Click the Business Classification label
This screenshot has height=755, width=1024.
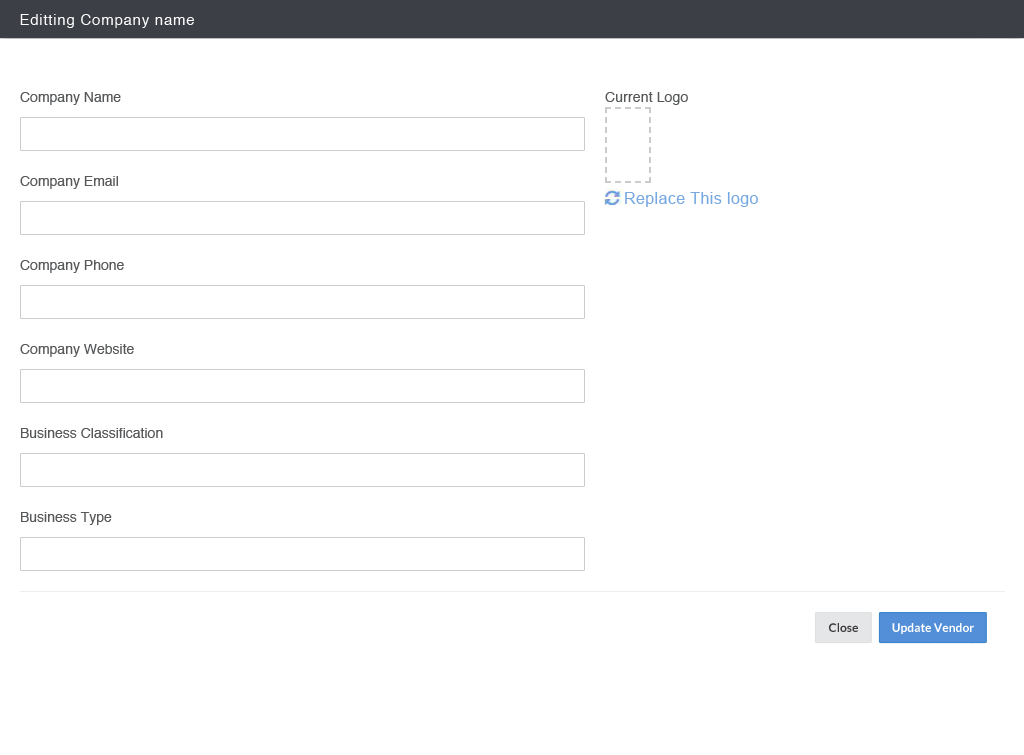(x=91, y=433)
